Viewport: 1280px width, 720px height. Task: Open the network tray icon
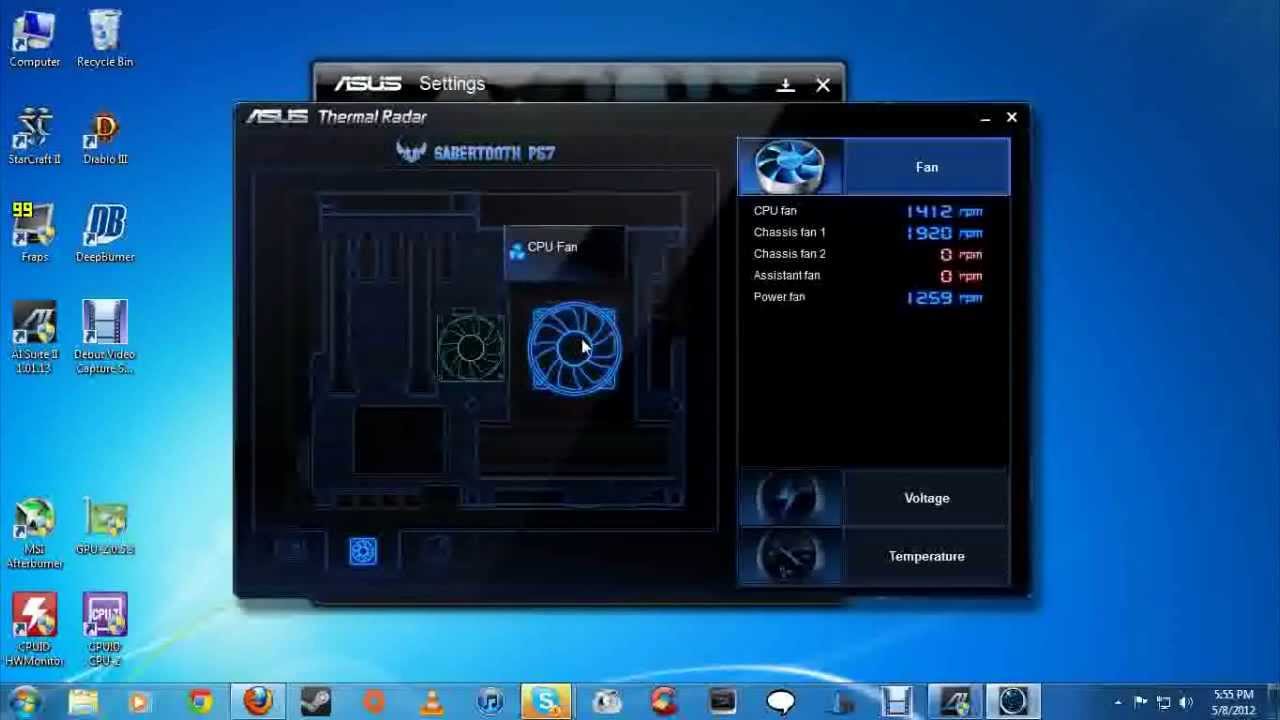(x=1164, y=703)
